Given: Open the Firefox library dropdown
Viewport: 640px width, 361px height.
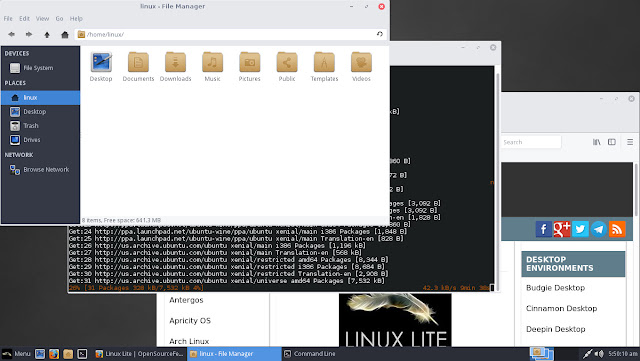Looking at the screenshot, I should [596, 142].
